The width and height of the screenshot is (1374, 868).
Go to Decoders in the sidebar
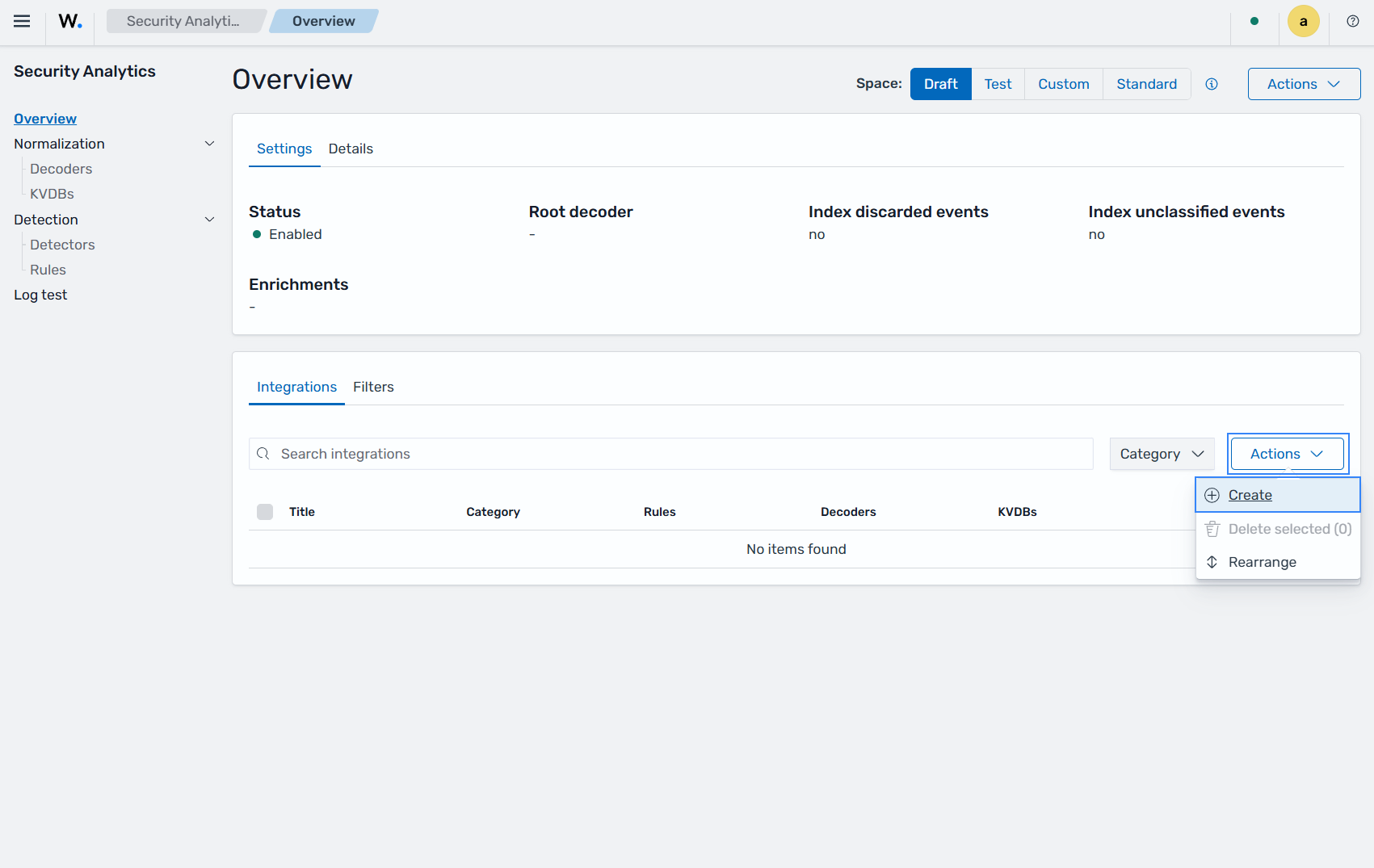tap(61, 169)
